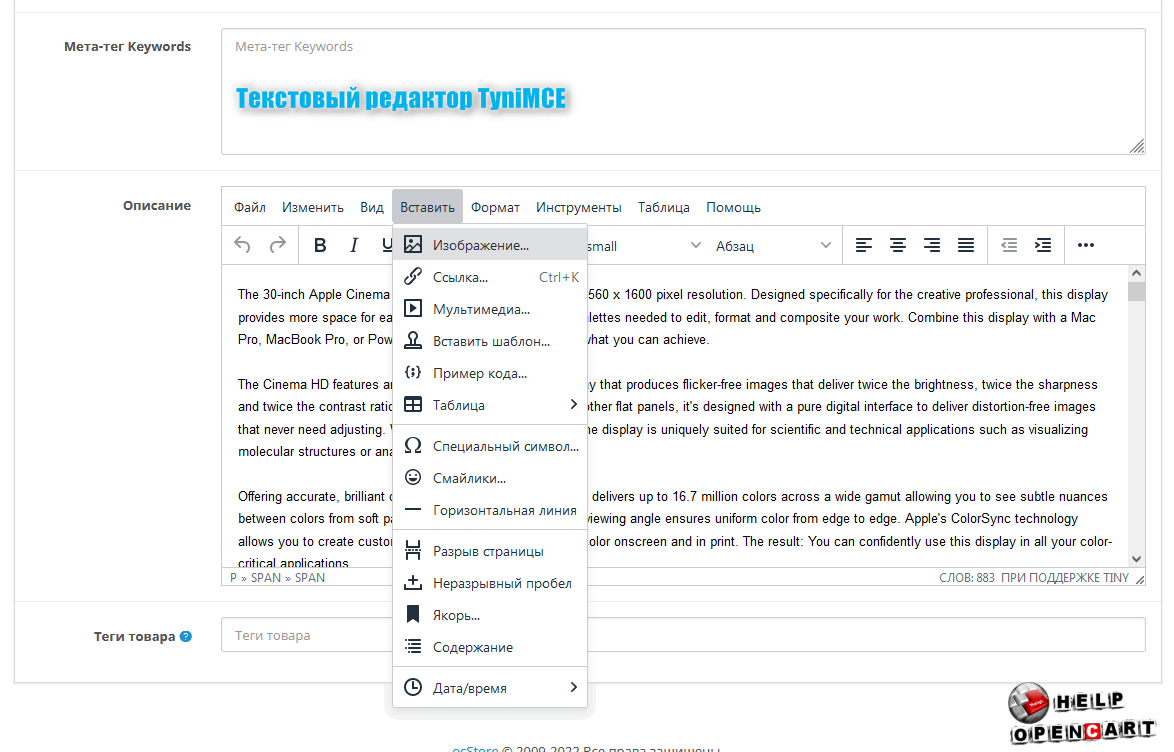Open the Абзац block format dropdown

click(x=773, y=246)
